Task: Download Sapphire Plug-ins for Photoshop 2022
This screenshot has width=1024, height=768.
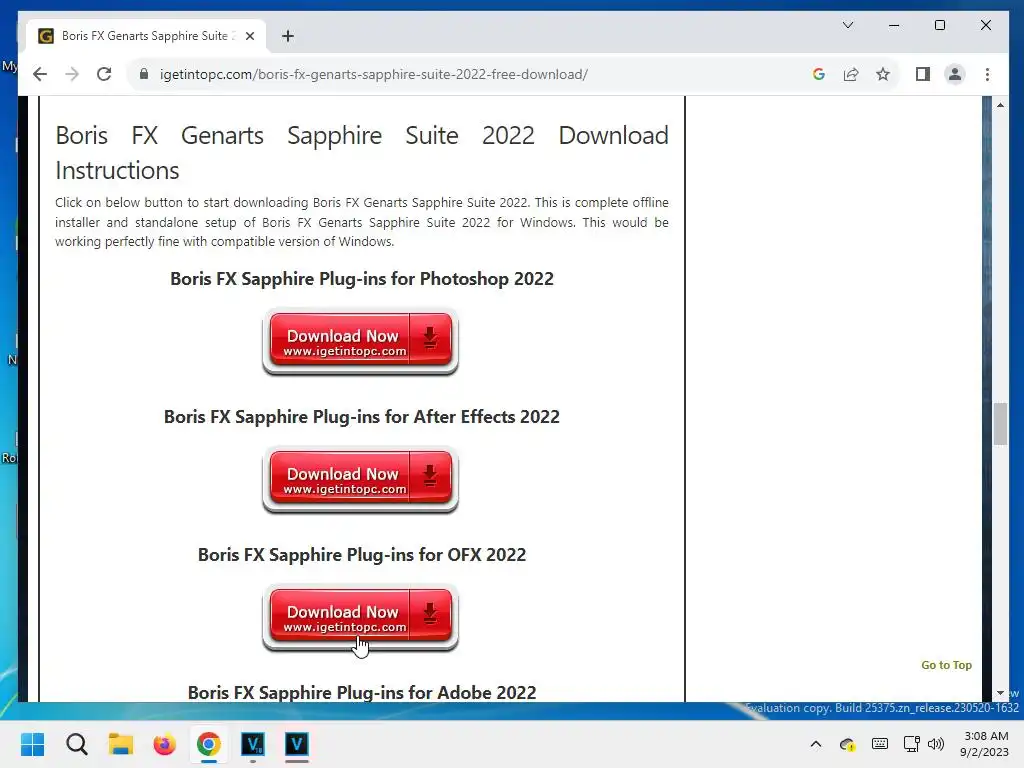Action: pyautogui.click(x=360, y=342)
